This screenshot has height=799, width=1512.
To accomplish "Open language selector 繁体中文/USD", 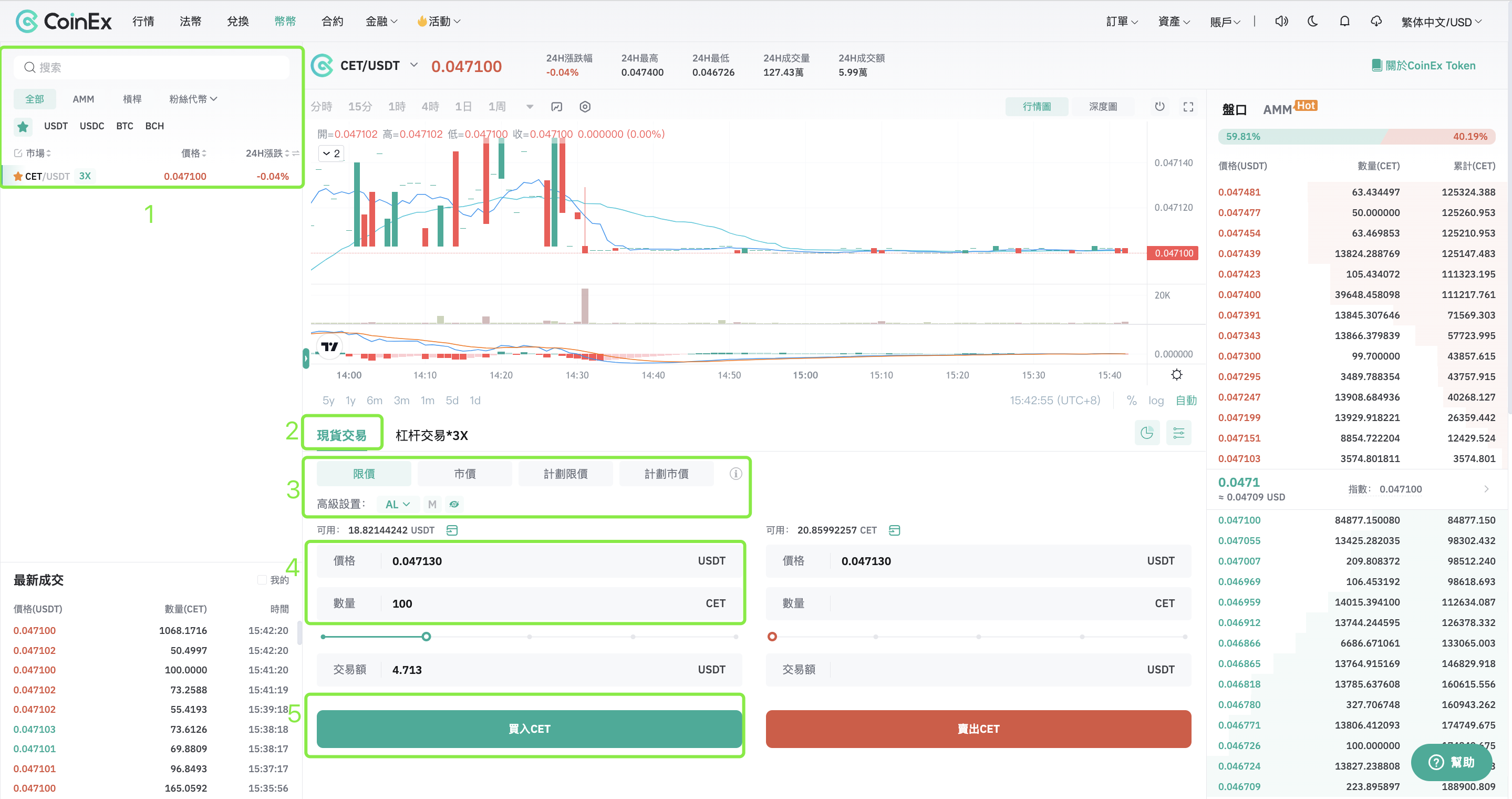I will [x=1441, y=22].
